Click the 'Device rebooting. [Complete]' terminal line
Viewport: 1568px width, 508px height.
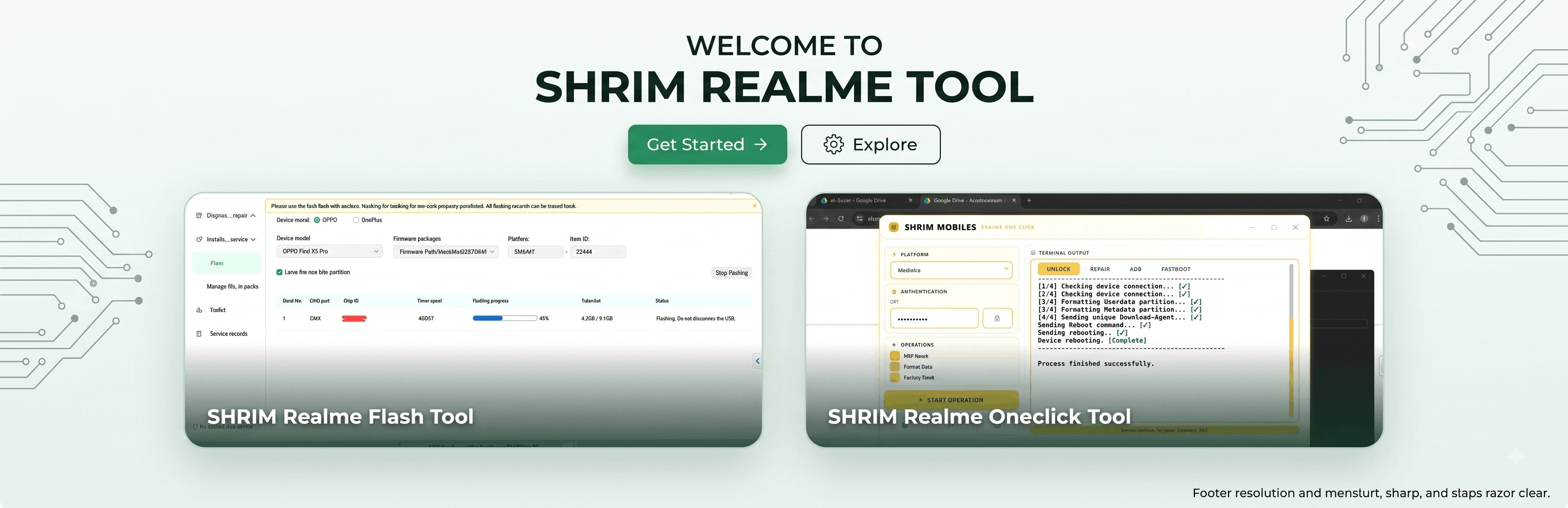[1092, 341]
